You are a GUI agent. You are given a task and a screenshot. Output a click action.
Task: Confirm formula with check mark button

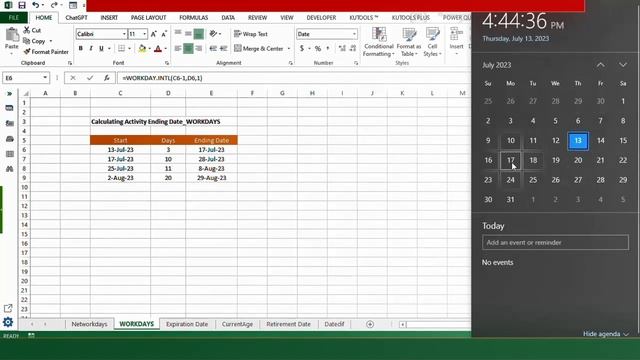click(x=90, y=78)
